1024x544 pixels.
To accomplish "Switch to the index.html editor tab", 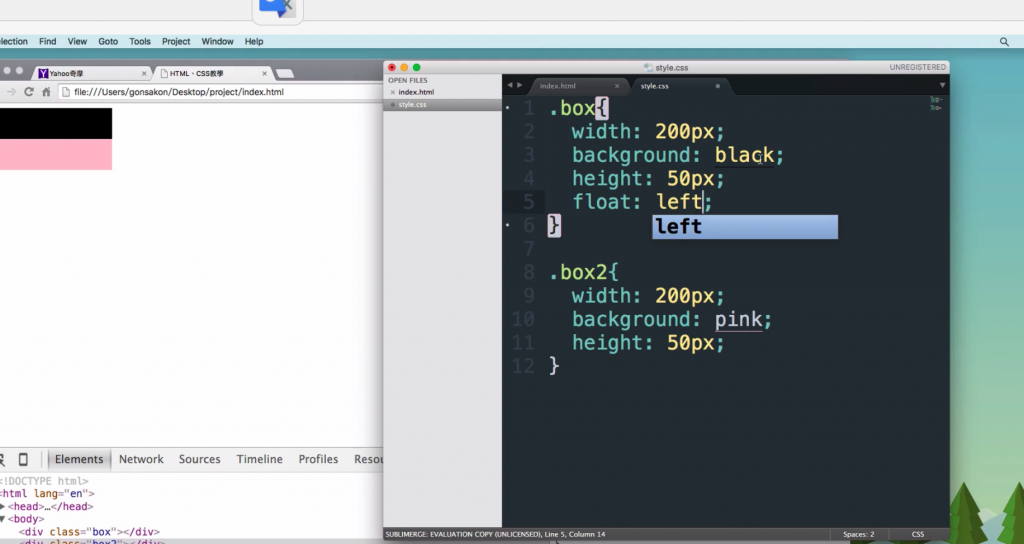I will (x=558, y=86).
